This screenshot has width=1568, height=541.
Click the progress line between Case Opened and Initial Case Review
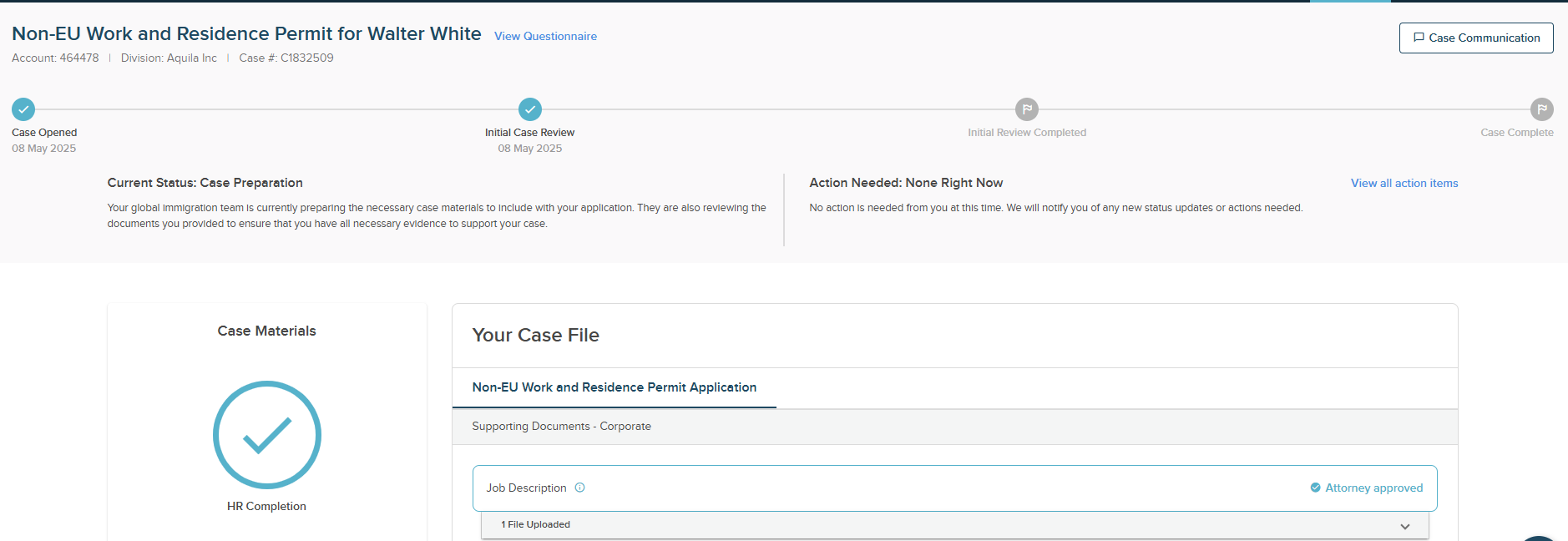tap(276, 109)
